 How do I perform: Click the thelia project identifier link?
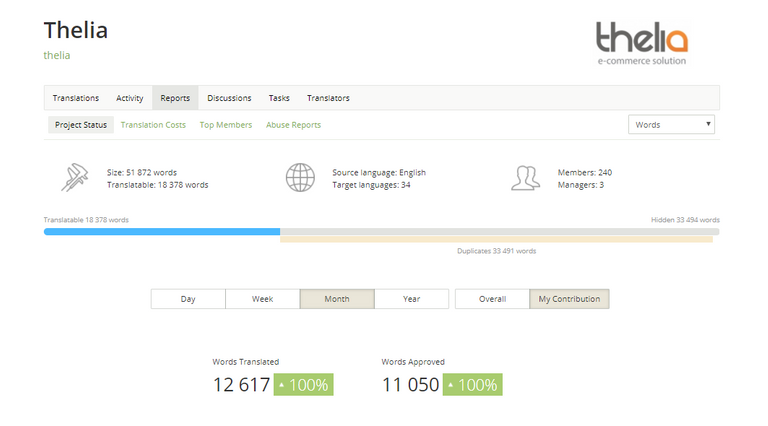(x=57, y=55)
